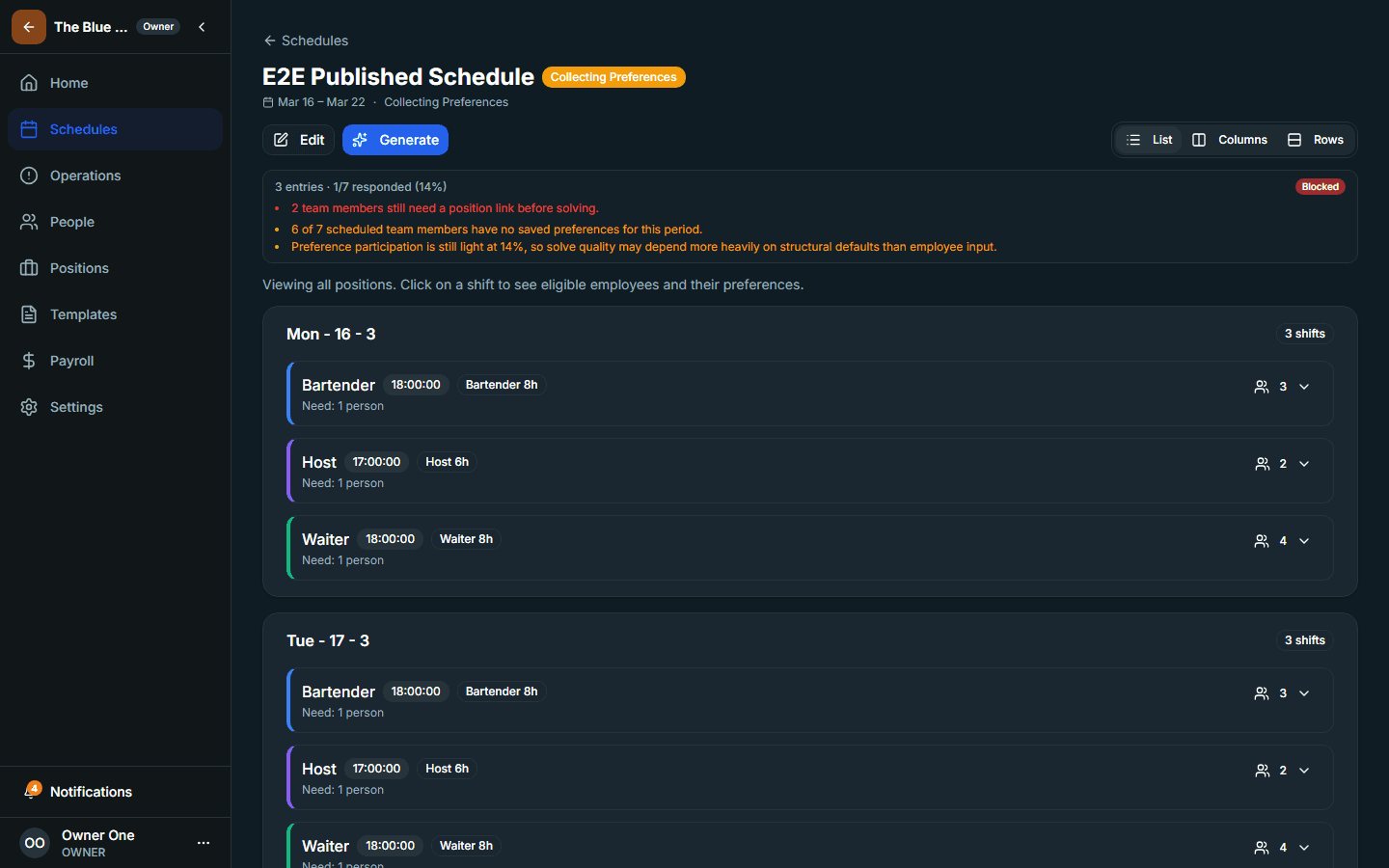Click the 'E2E Published Schedule' title

[398, 77]
